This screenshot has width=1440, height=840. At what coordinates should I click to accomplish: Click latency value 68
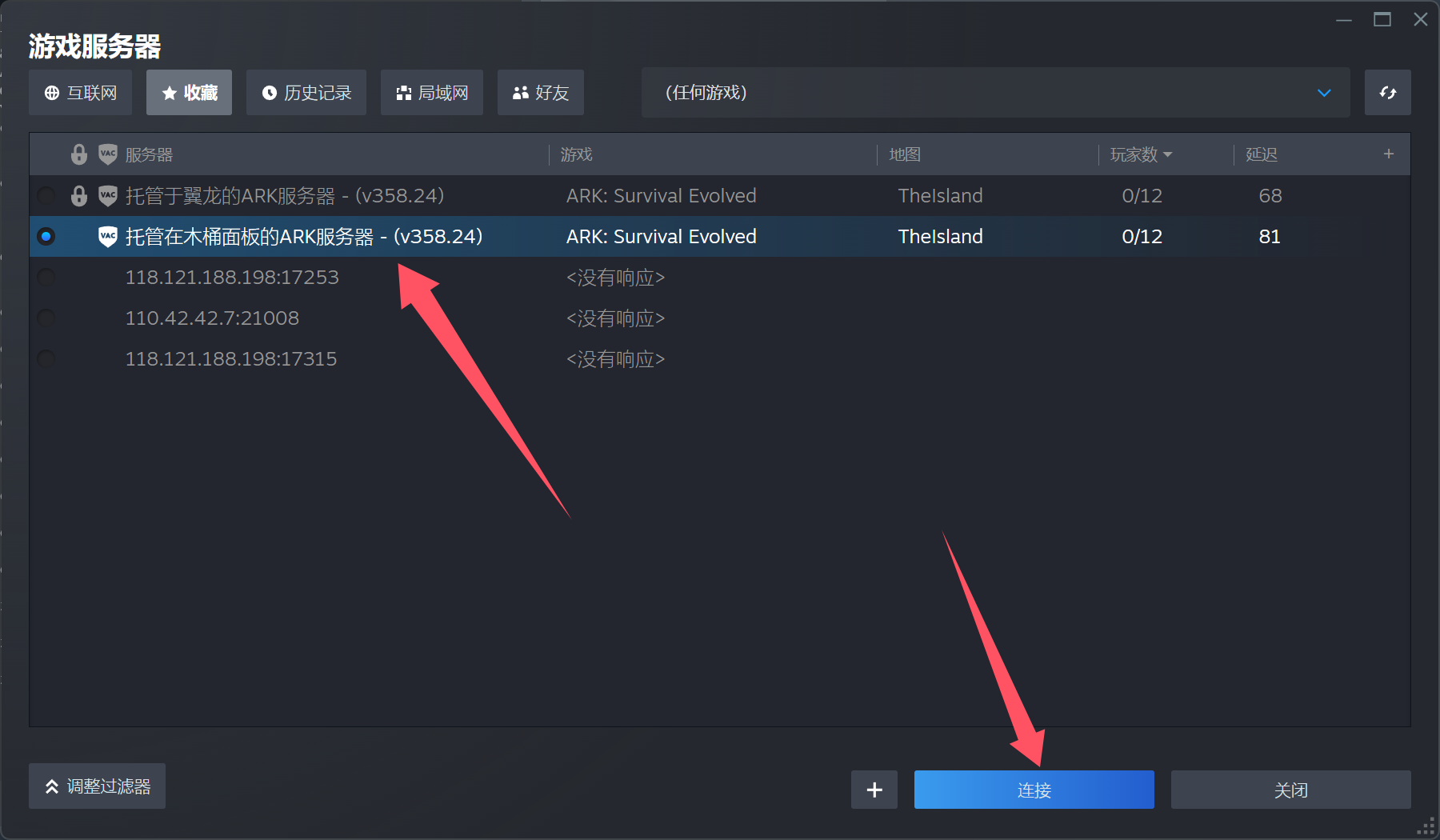pyautogui.click(x=1270, y=196)
